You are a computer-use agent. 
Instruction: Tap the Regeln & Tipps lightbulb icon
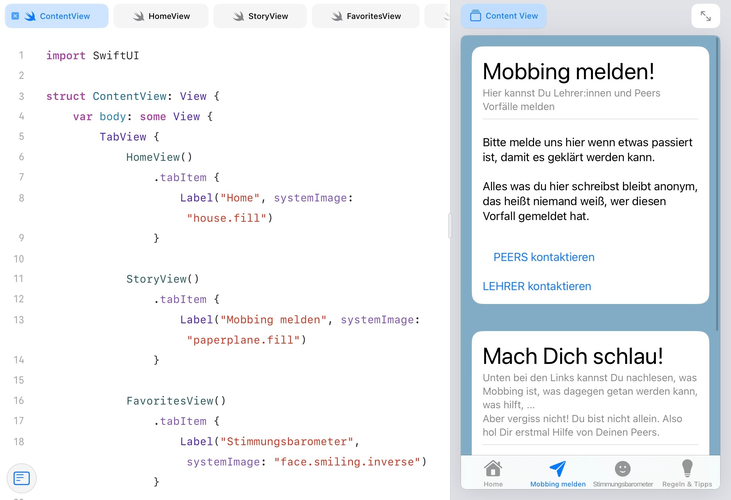click(x=687, y=469)
